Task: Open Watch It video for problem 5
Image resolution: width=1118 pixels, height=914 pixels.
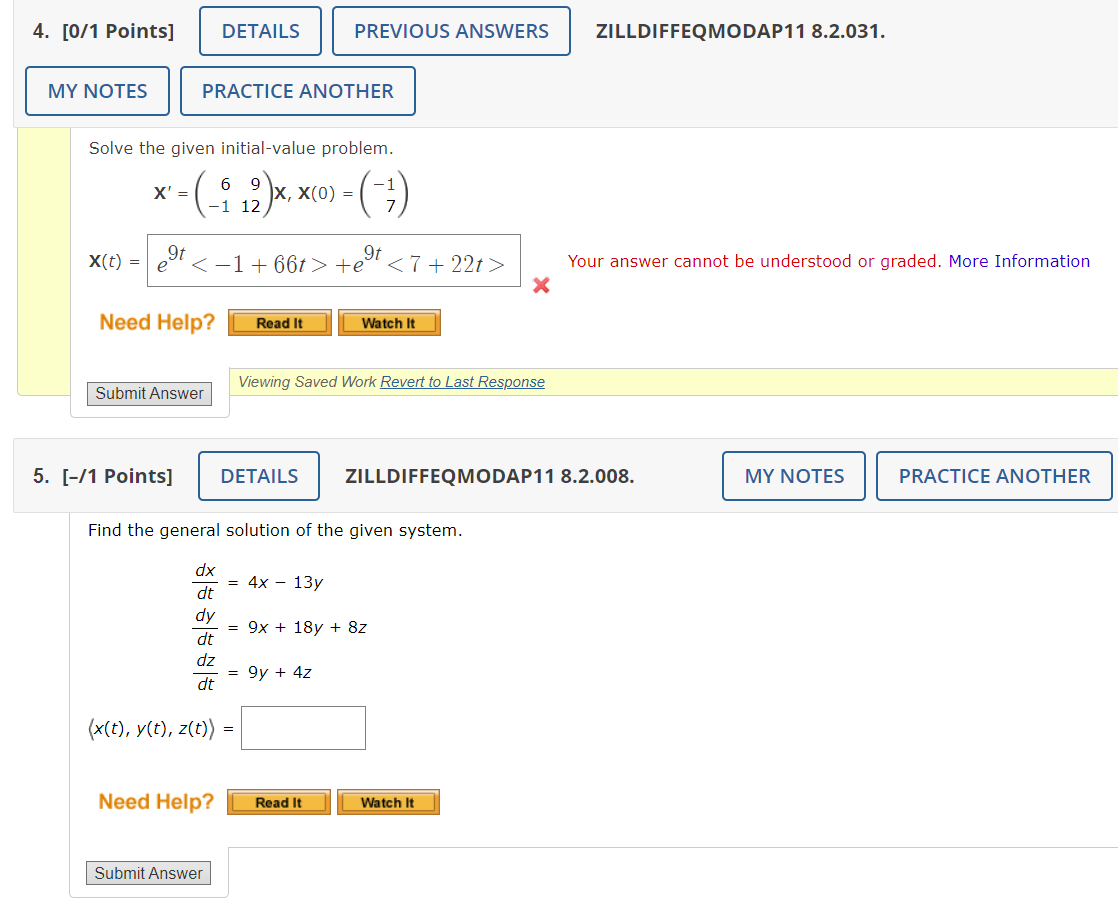Action: click(x=388, y=801)
